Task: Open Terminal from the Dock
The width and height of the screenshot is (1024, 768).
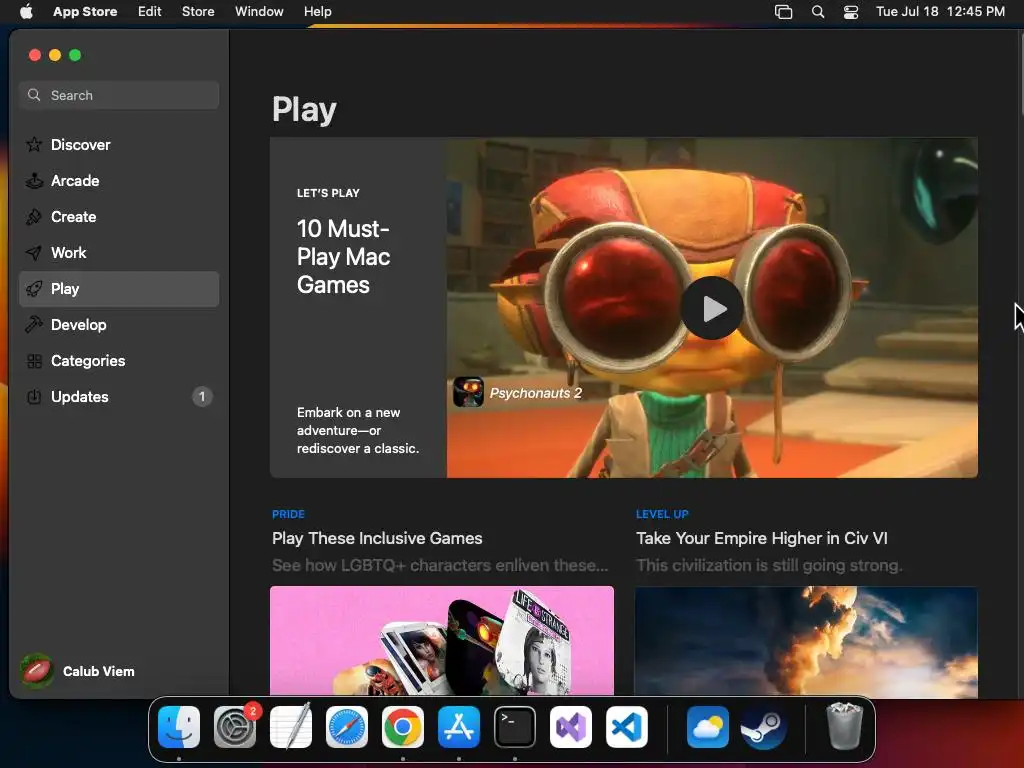Action: point(515,727)
